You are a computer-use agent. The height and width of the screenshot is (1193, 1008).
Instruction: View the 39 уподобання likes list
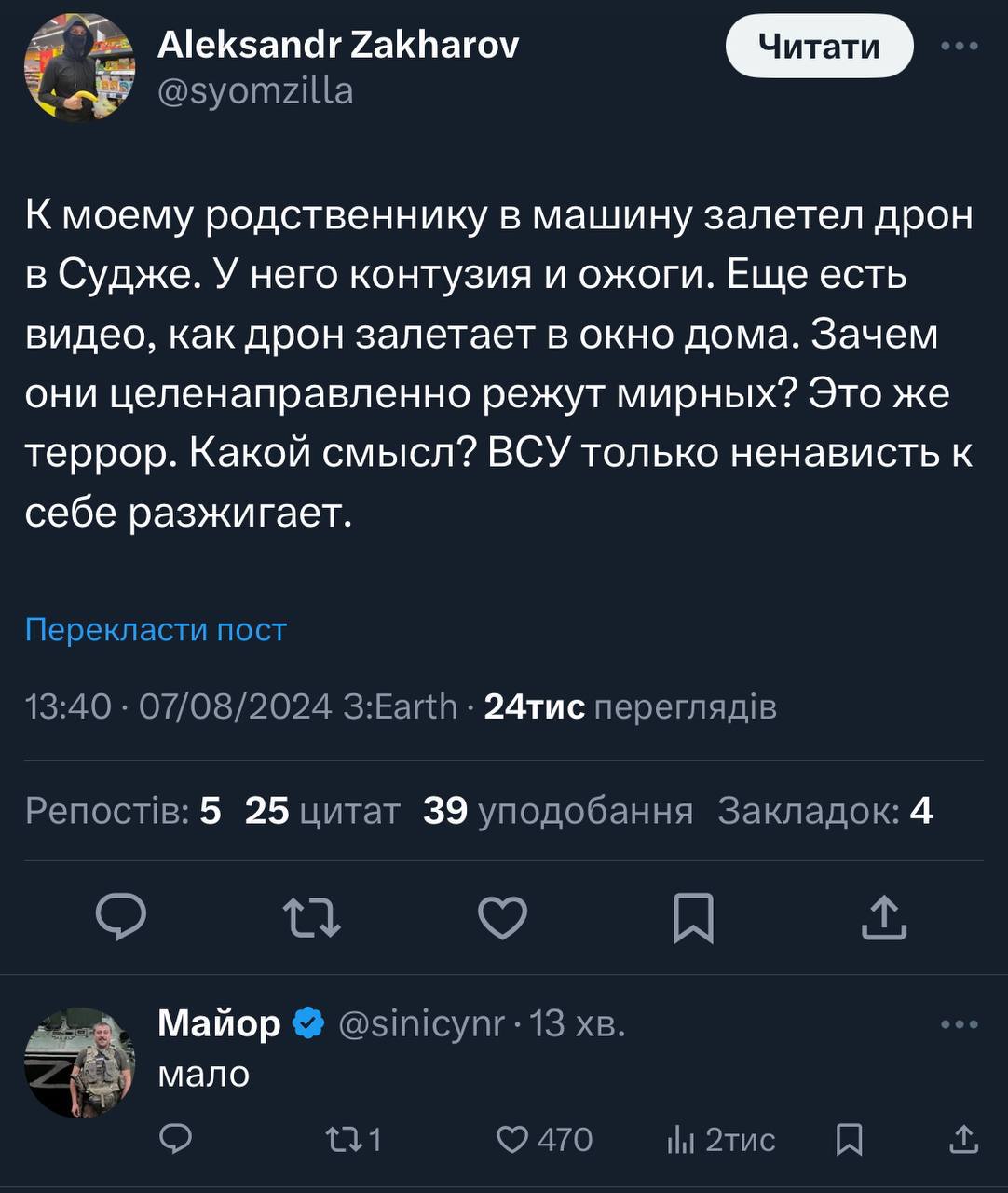pyautogui.click(x=557, y=811)
